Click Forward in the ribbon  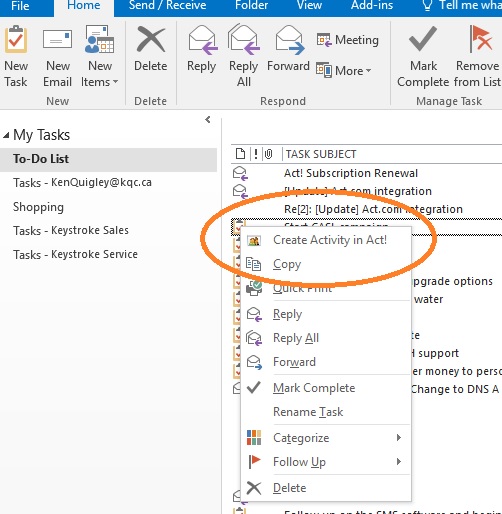(x=288, y=49)
